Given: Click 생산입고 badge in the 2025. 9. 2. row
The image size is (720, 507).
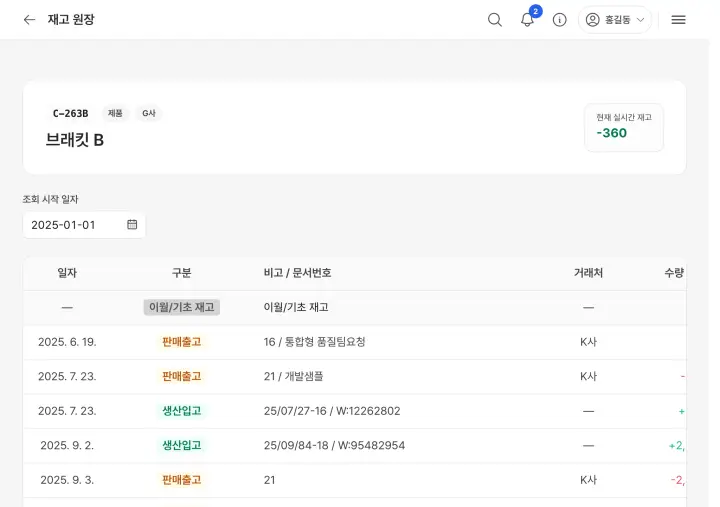Looking at the screenshot, I should point(181,445).
